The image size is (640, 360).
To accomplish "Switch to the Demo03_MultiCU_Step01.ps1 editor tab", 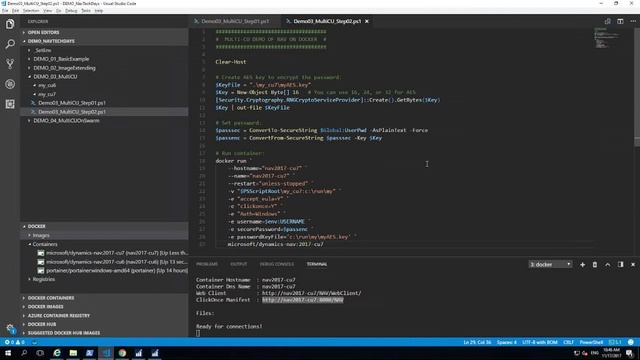I will 235,21.
